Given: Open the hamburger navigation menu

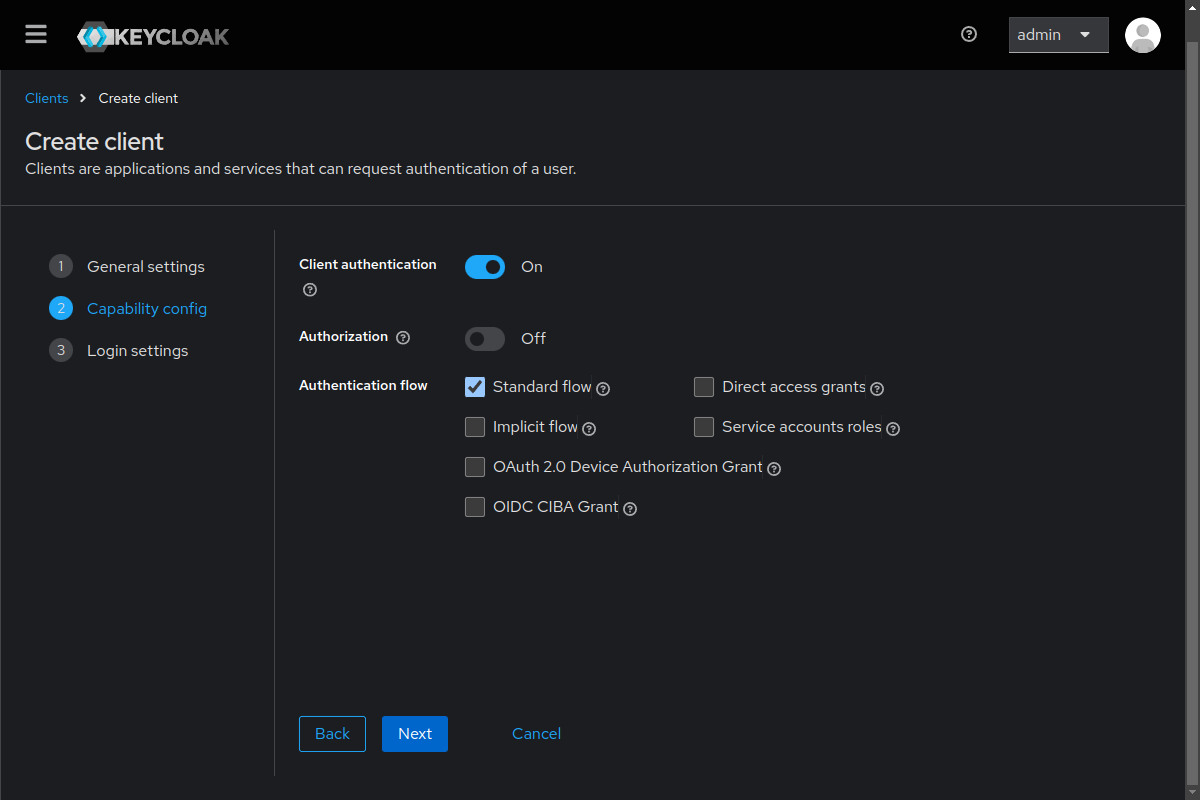Looking at the screenshot, I should (36, 35).
